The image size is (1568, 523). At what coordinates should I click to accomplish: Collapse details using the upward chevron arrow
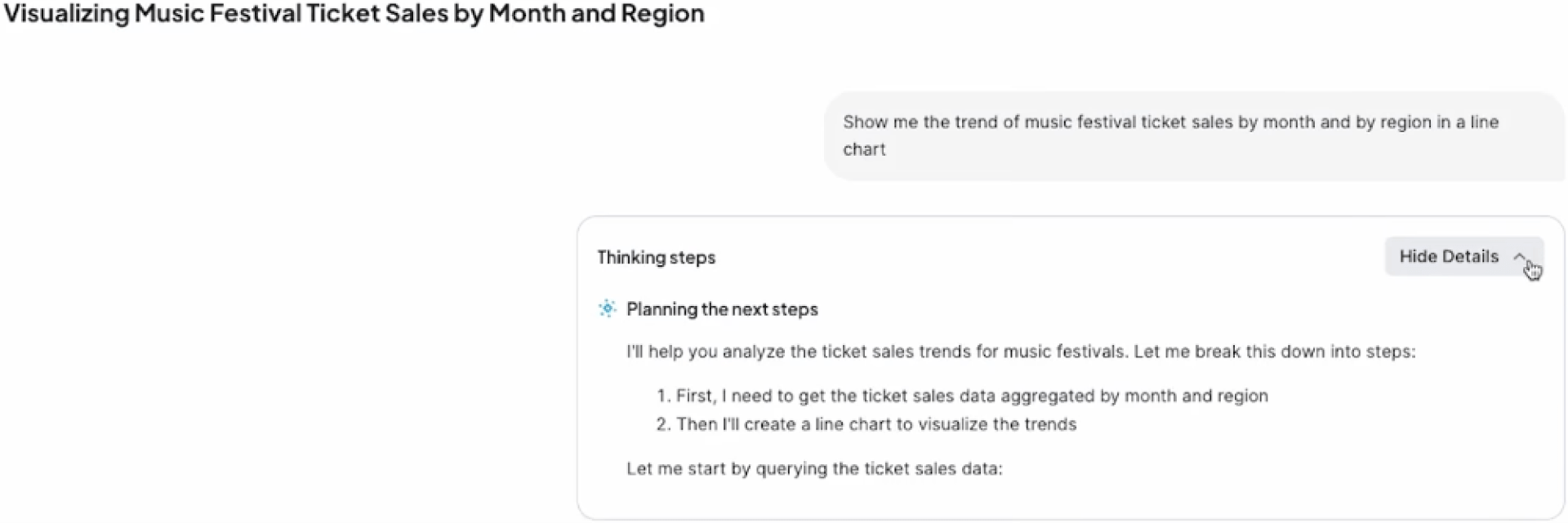coord(1519,256)
